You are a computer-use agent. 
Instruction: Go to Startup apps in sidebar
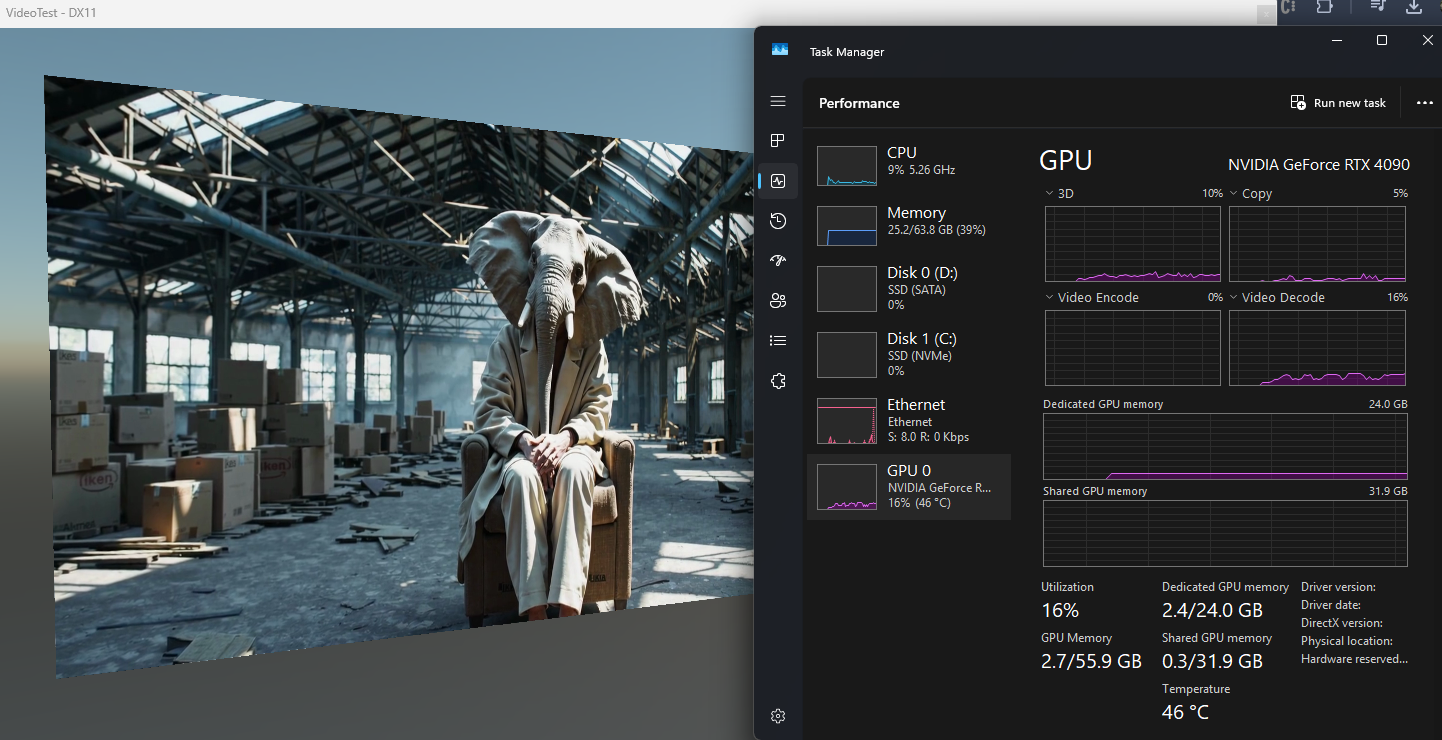(778, 261)
